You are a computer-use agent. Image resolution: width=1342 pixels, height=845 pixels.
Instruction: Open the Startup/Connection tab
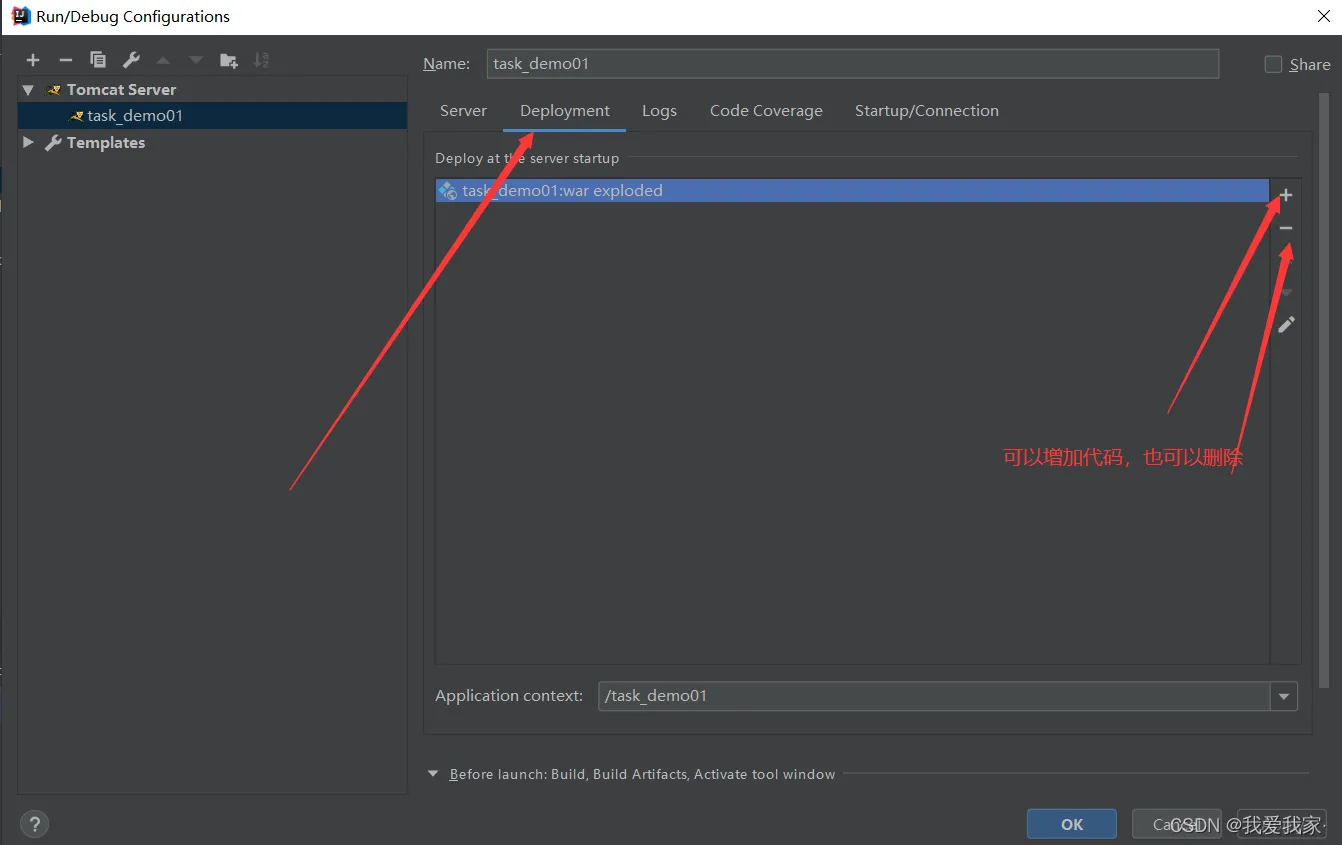[927, 111]
